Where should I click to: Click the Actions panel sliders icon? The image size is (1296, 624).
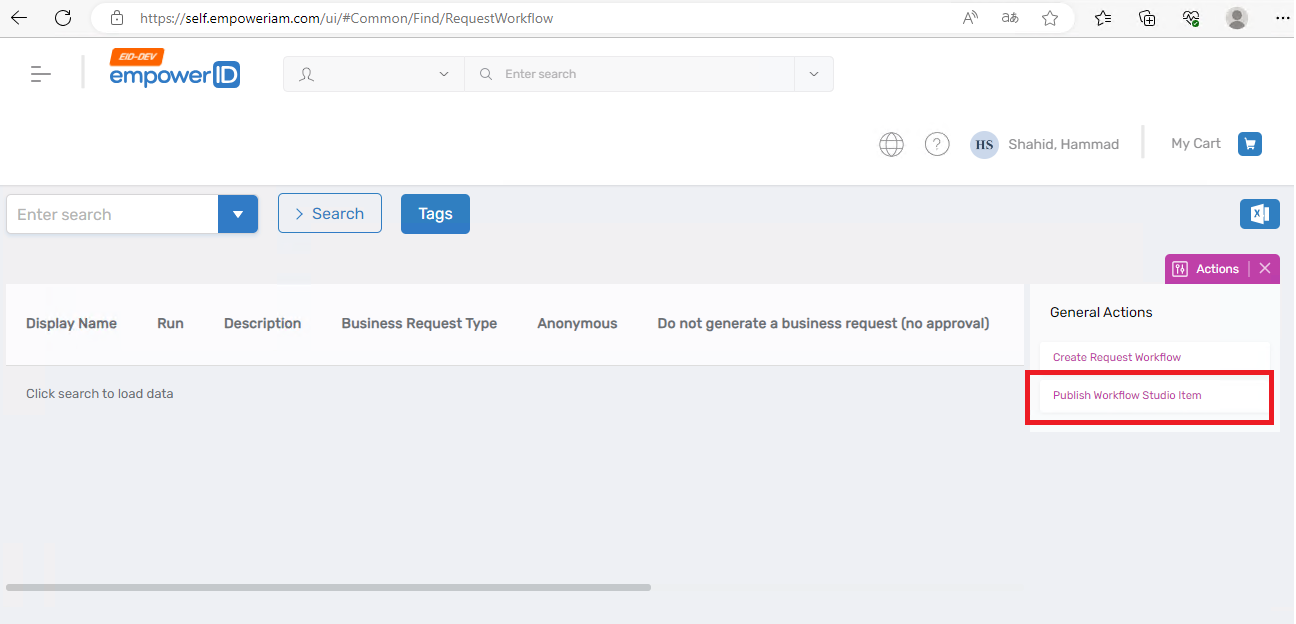pos(1180,269)
